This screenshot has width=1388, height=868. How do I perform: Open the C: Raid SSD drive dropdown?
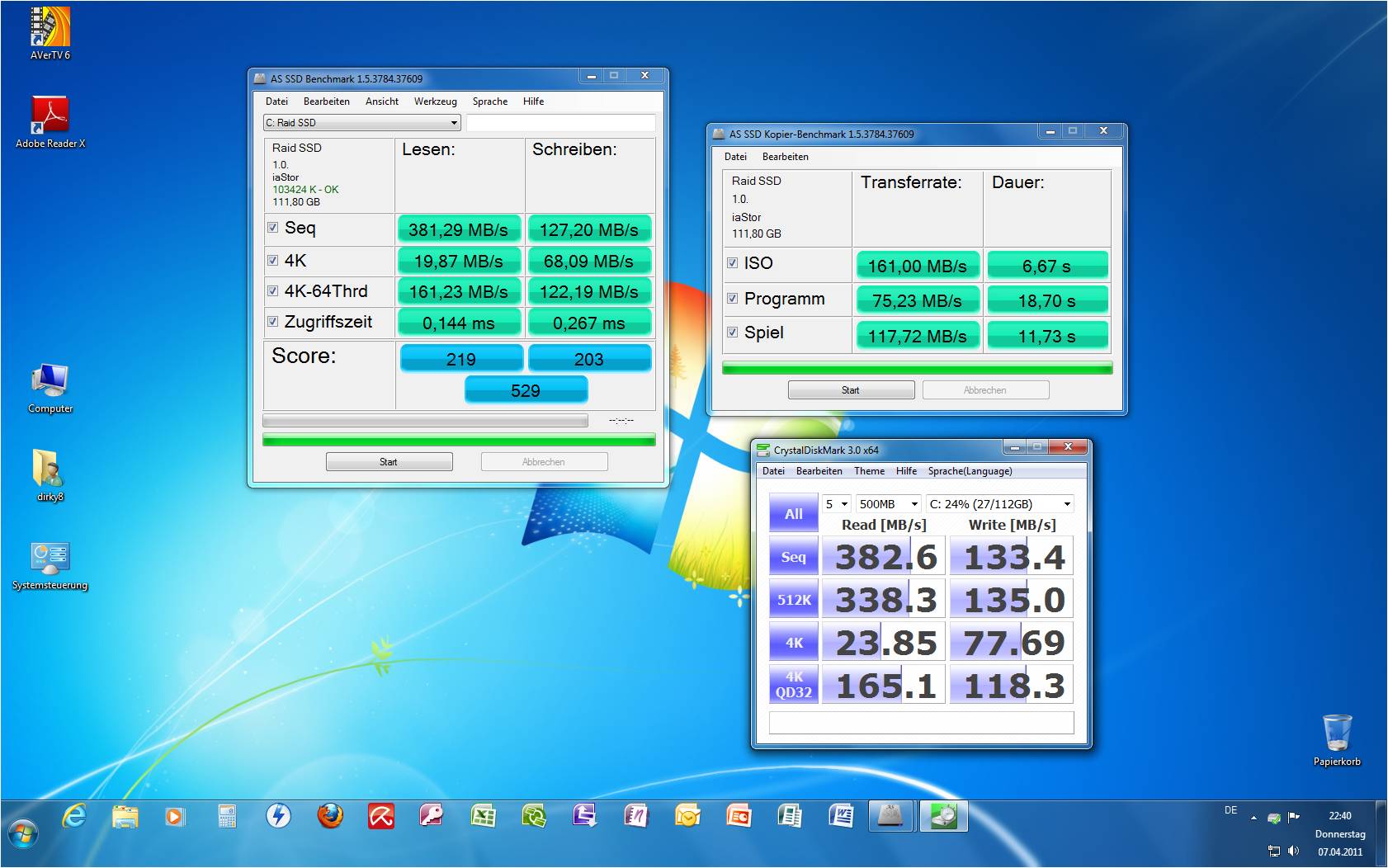361,123
